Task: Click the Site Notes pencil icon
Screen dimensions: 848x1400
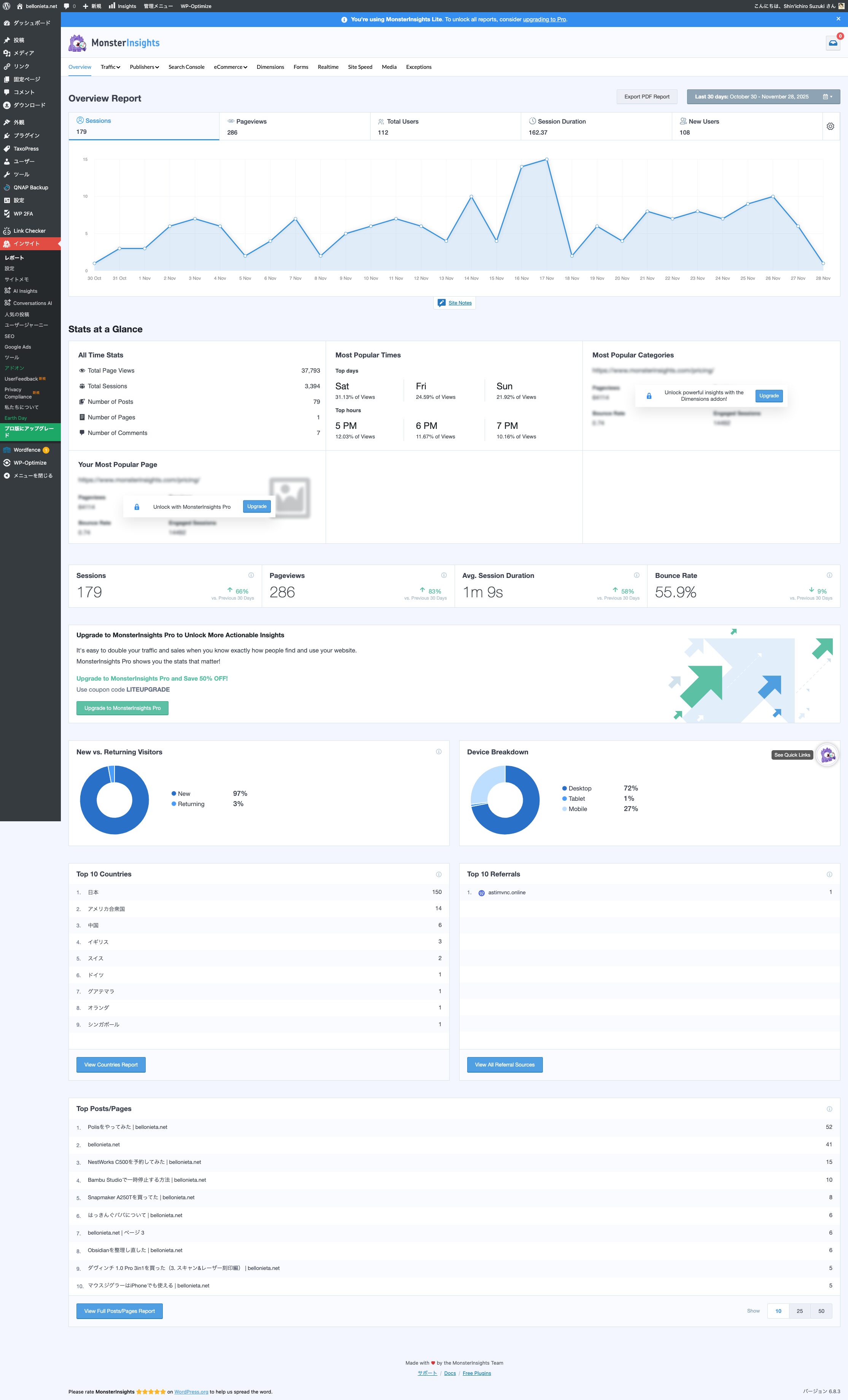Action: (x=442, y=303)
